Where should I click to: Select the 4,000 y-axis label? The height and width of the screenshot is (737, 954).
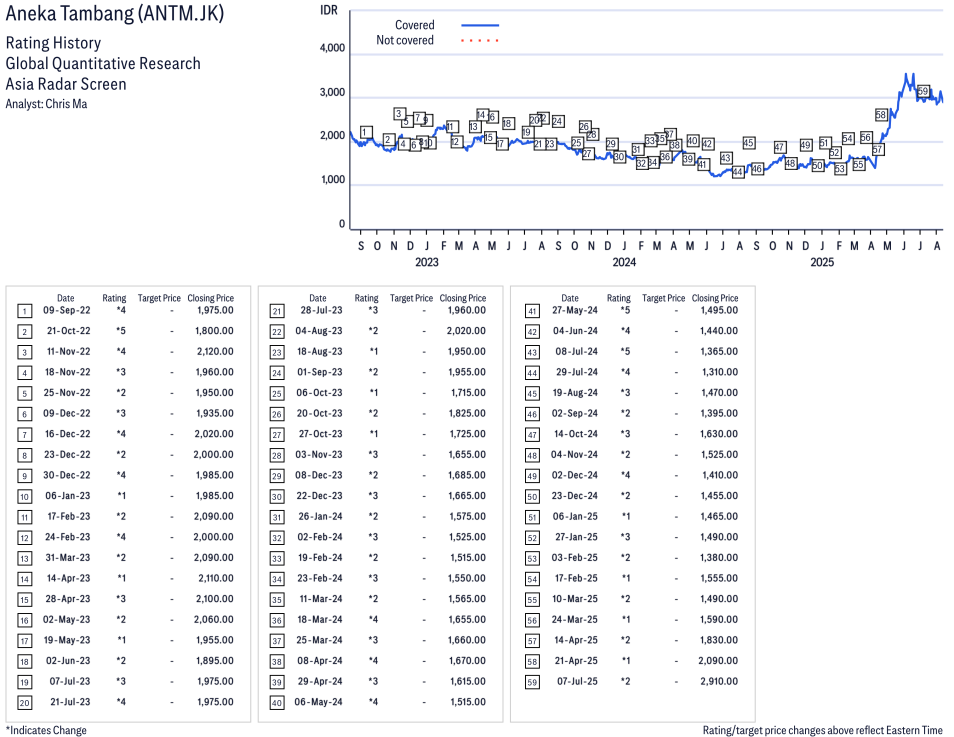click(x=332, y=48)
